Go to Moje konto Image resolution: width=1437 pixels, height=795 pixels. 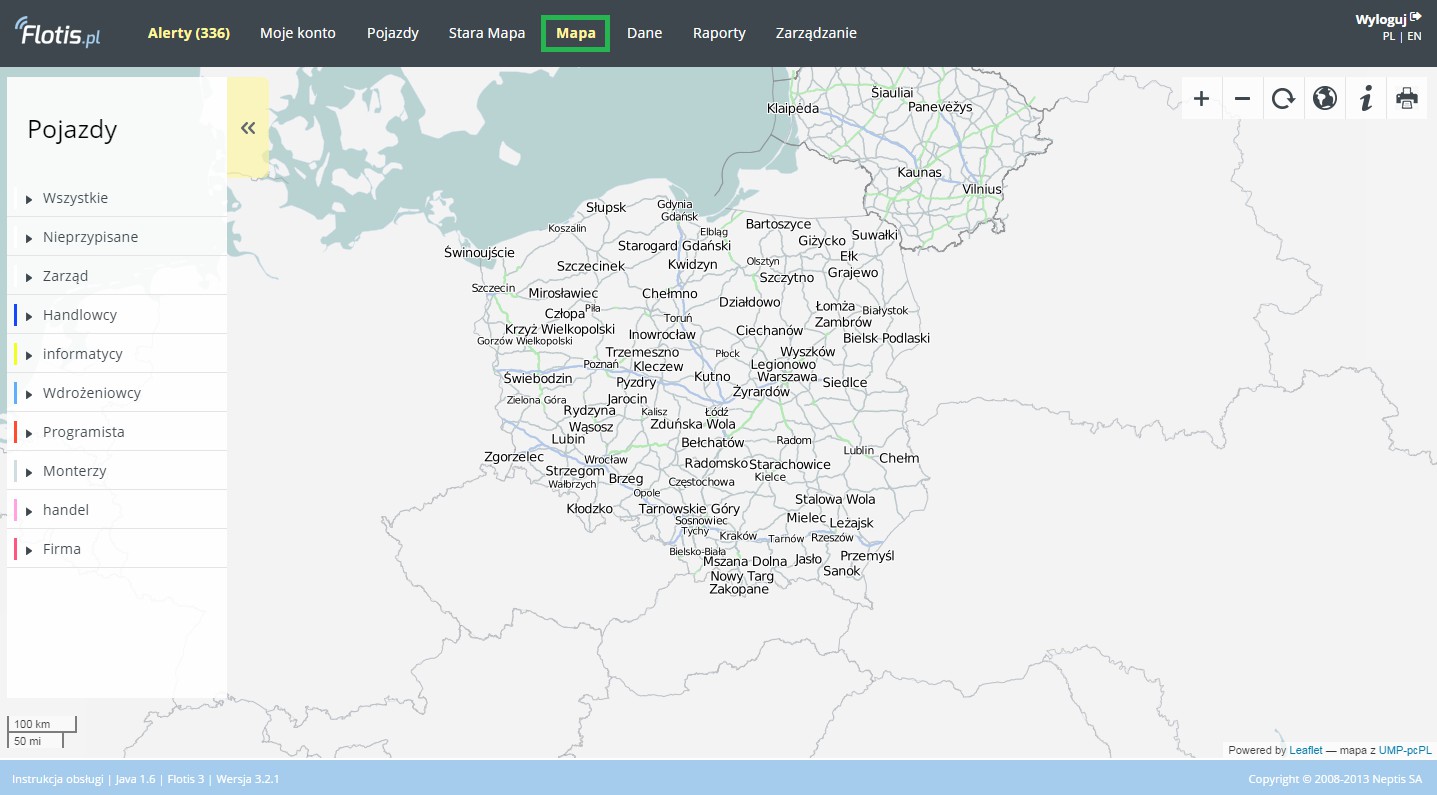click(298, 33)
